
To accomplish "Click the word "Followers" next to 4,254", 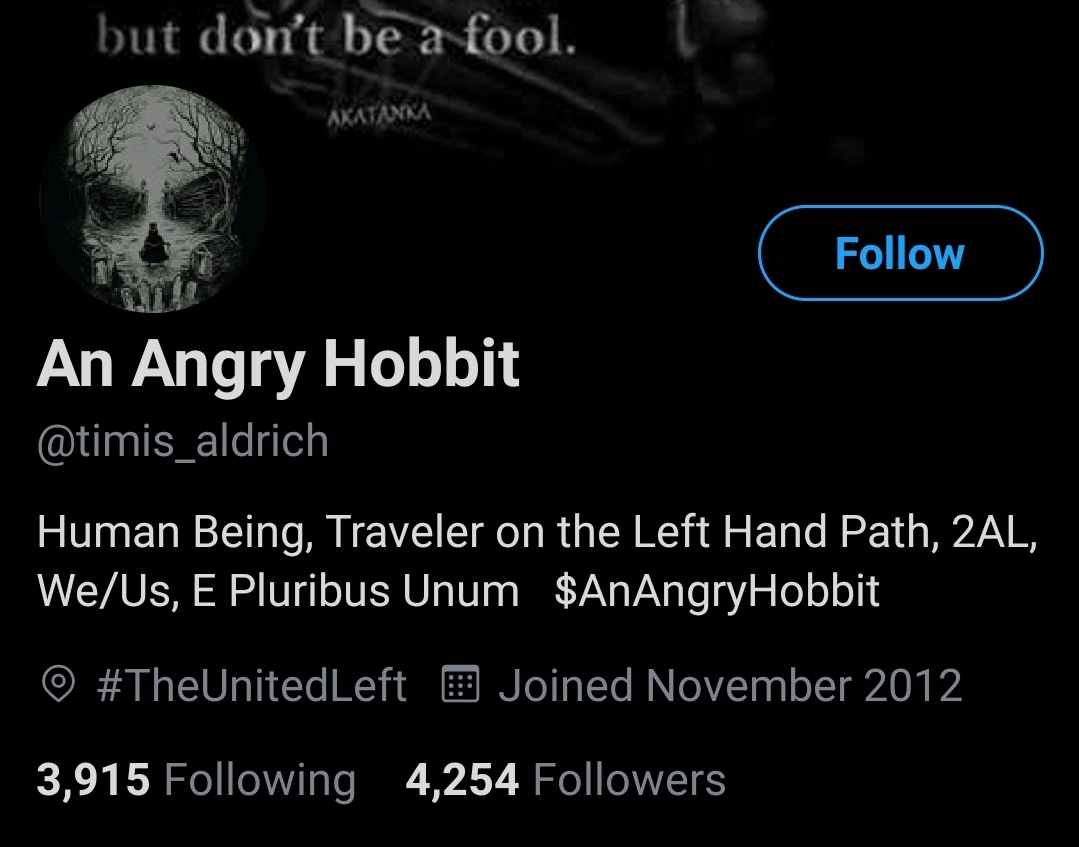I will (x=630, y=780).
